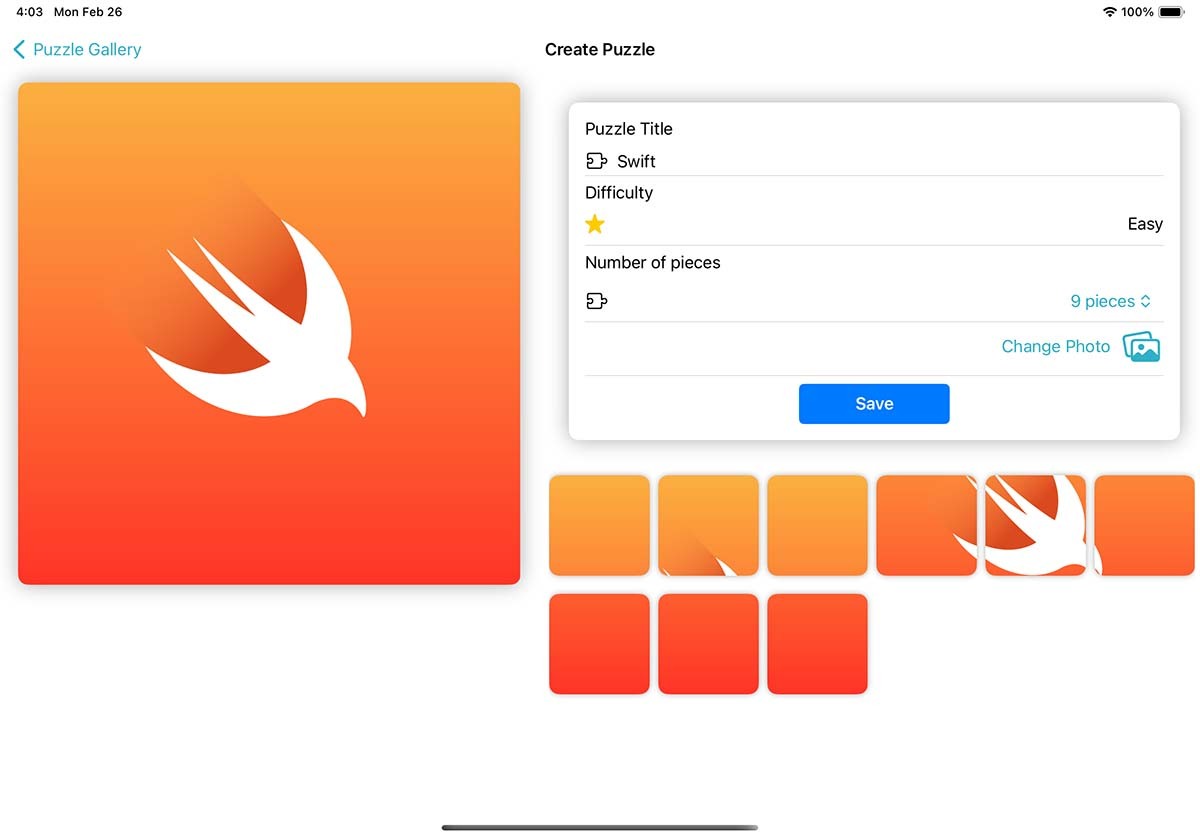
Task: Tap the Mon Feb 26 date
Action: click(88, 12)
